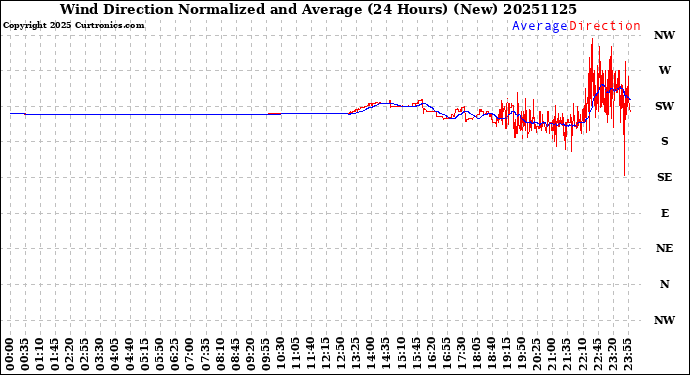Click the 12:50 time label
690x375 pixels.
click(x=341, y=354)
